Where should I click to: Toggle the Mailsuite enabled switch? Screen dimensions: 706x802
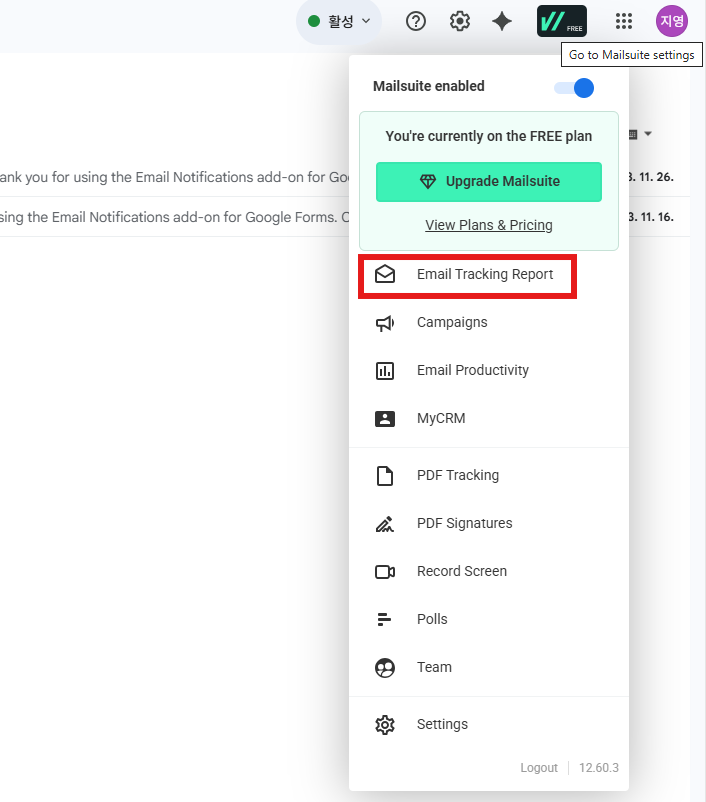[x=574, y=88]
